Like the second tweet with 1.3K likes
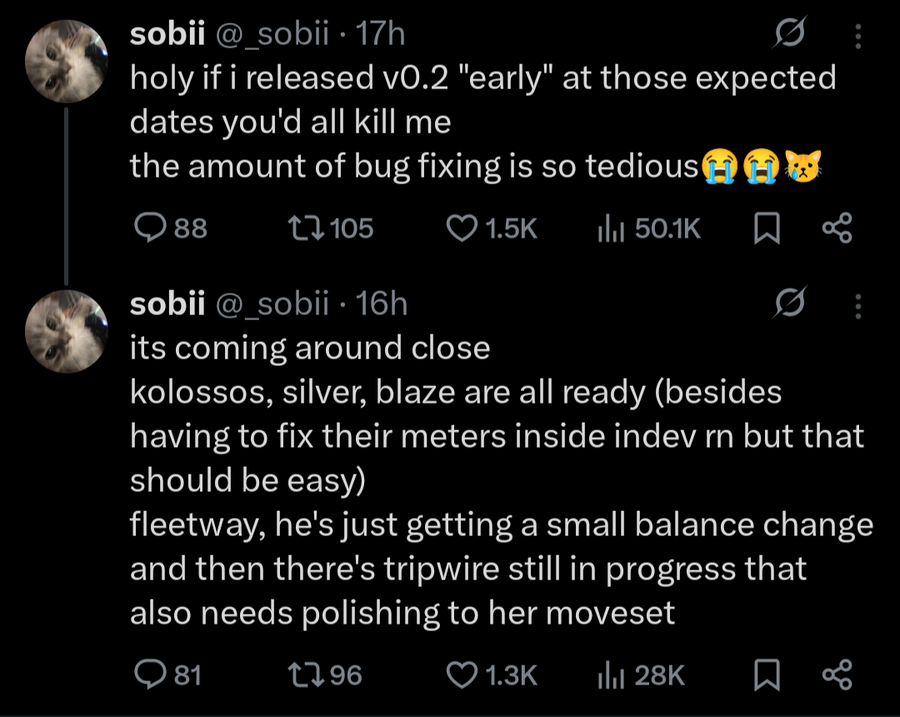 tap(460, 675)
